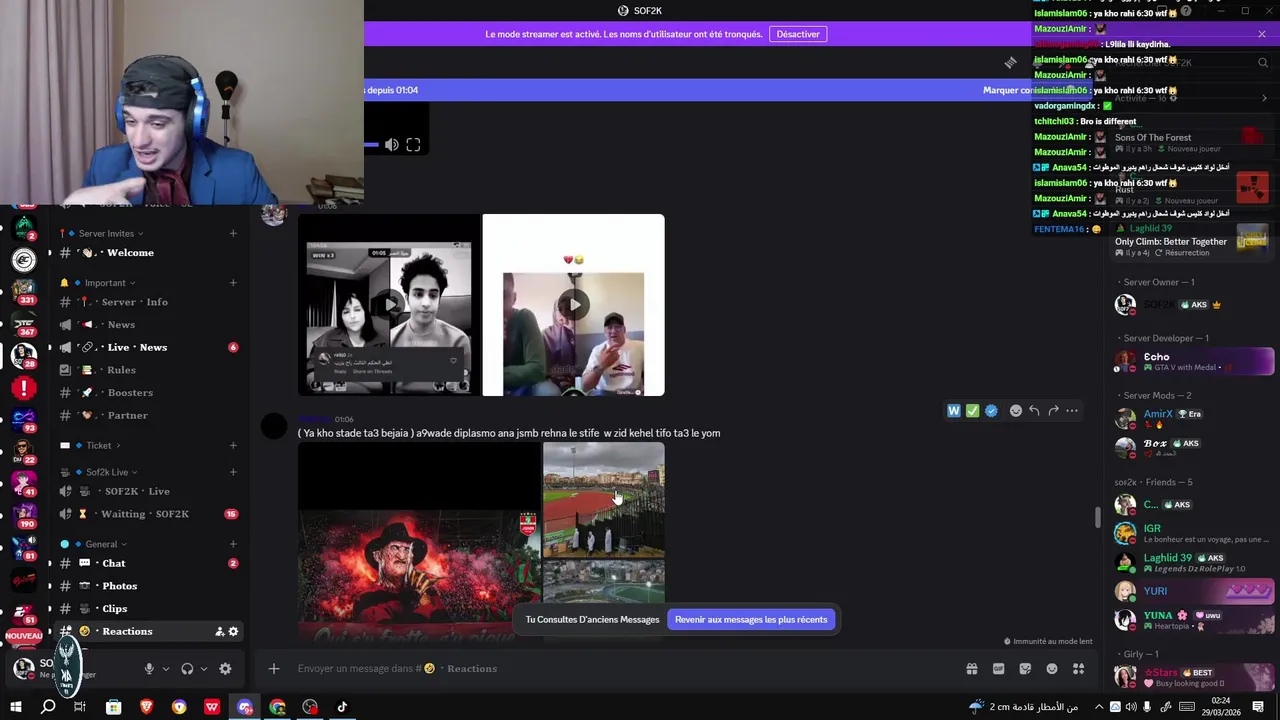Image resolution: width=1280 pixels, height=720 pixels.
Task: Open server icon with badge 190
Action: coord(24,515)
